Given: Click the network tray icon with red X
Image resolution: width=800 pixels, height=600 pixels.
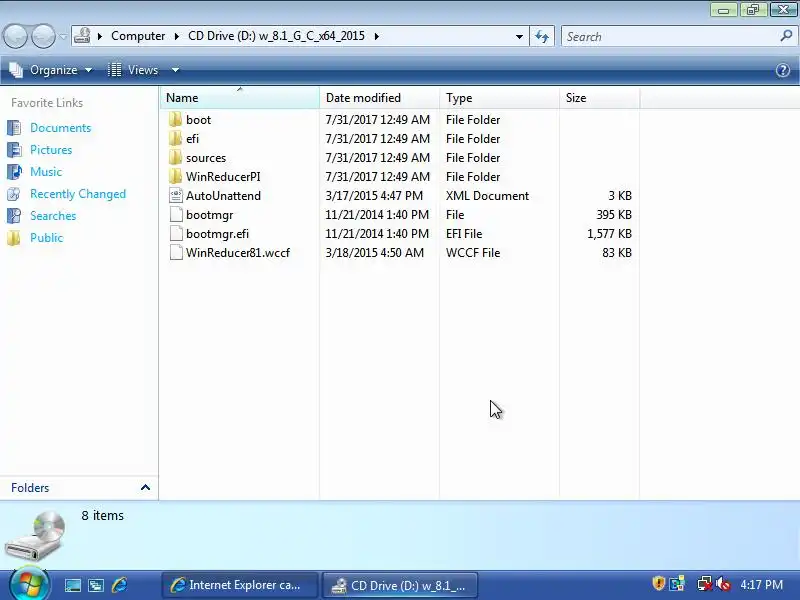Looking at the screenshot, I should [704, 584].
